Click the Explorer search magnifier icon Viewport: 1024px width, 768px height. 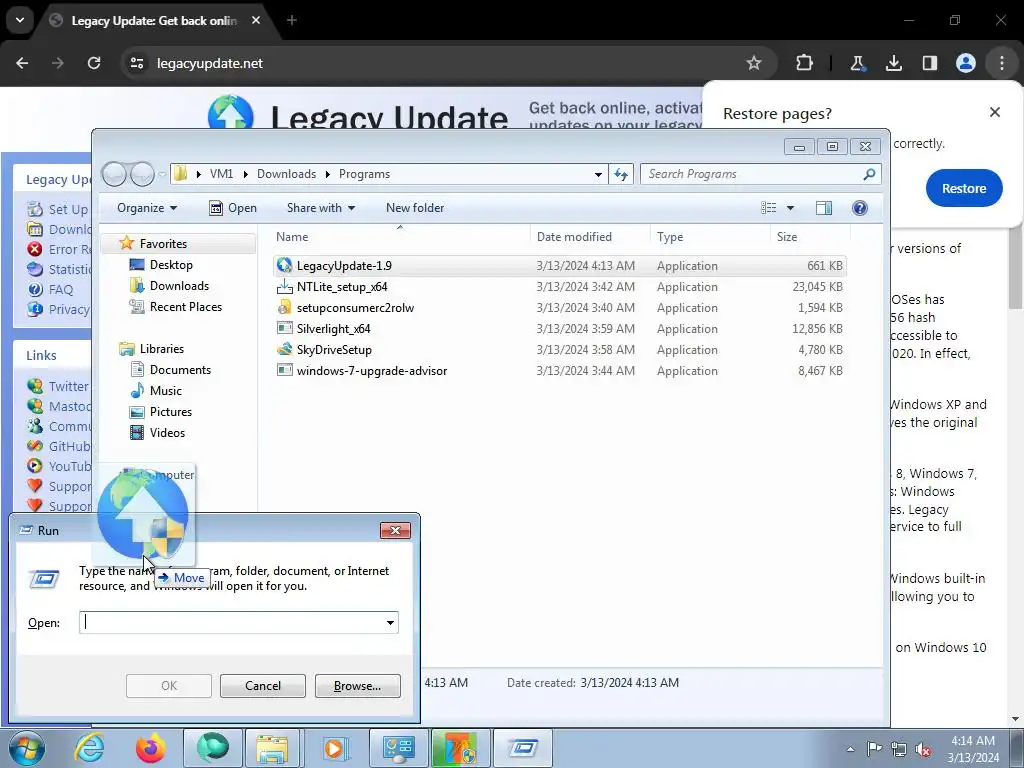[869, 174]
